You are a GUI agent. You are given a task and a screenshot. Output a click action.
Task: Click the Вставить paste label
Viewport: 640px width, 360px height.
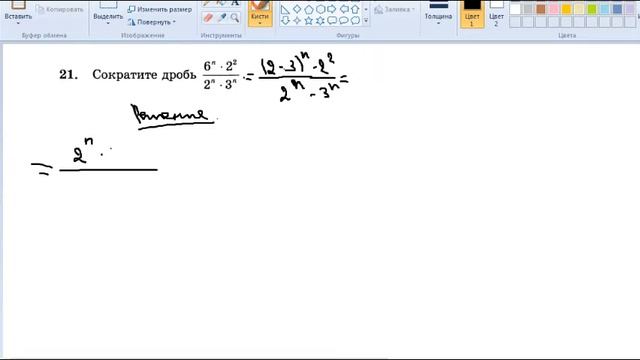[18, 16]
